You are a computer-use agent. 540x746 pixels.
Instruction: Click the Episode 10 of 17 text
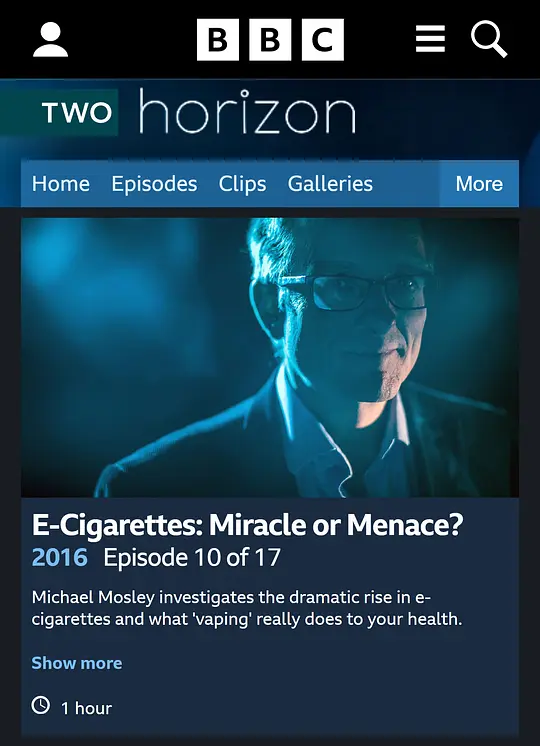click(x=192, y=558)
